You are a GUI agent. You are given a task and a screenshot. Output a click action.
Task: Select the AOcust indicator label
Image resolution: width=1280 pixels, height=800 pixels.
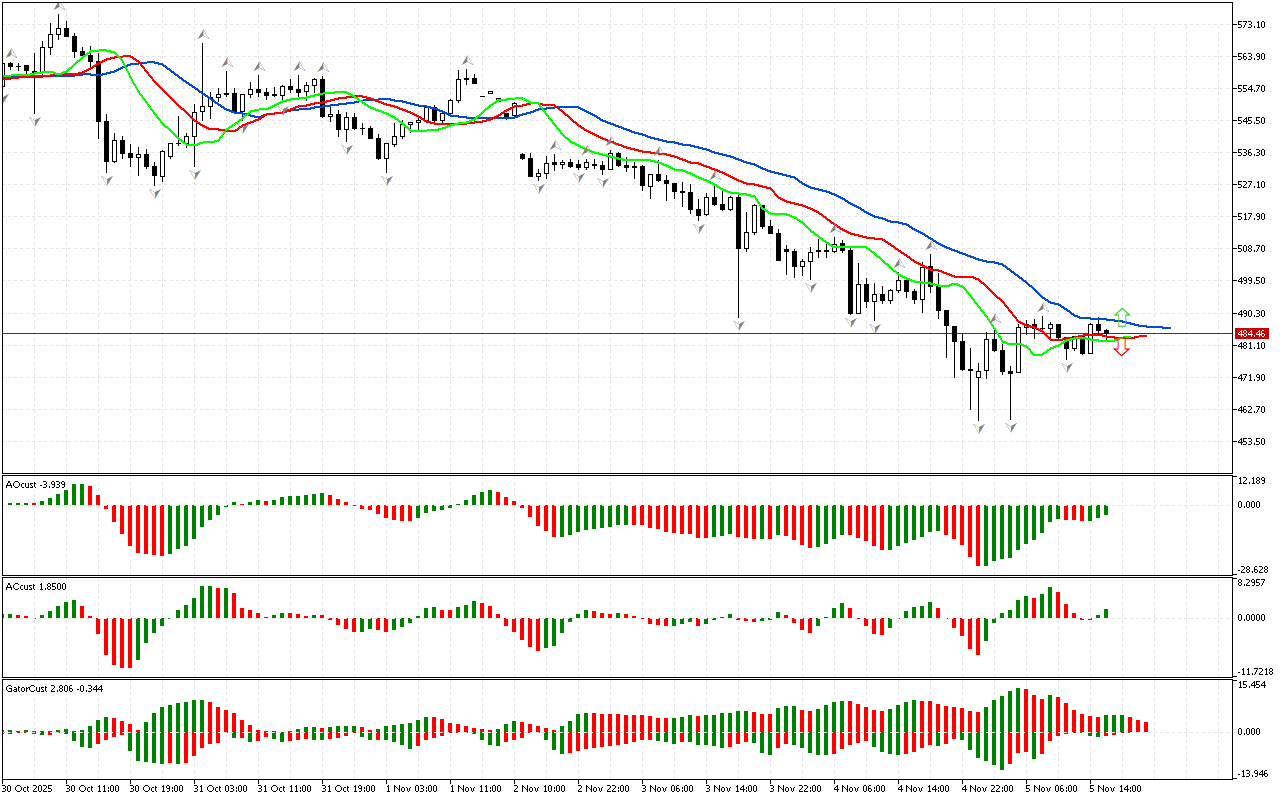tap(36, 485)
